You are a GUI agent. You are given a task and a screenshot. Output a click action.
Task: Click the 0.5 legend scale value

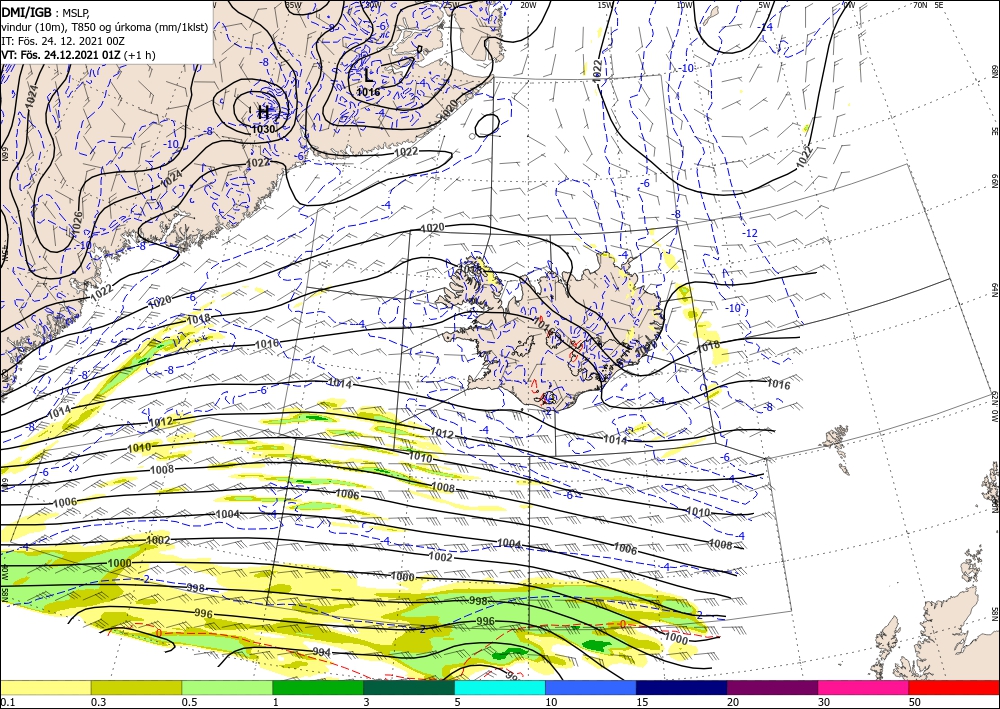tap(189, 702)
